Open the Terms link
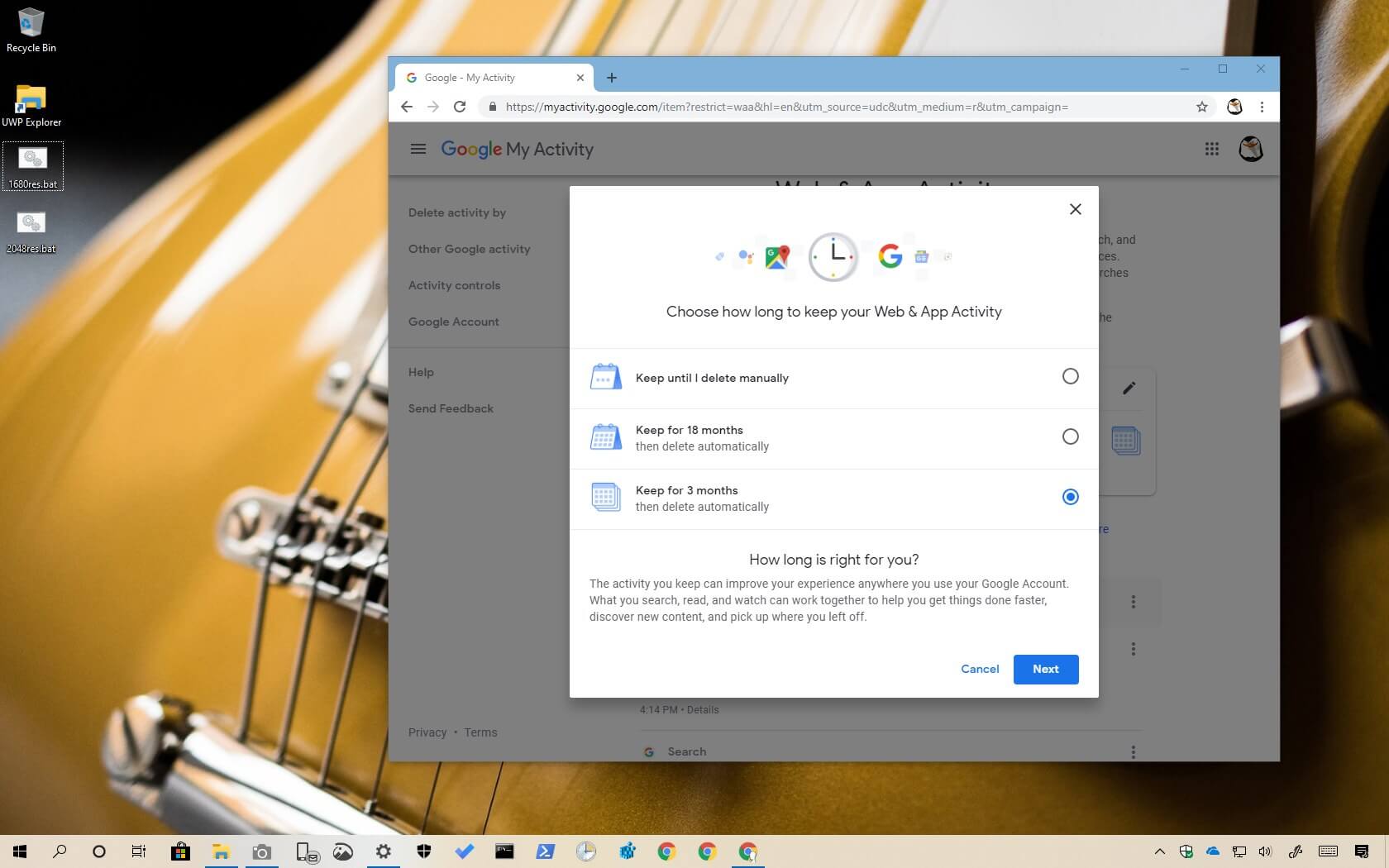This screenshot has width=1389, height=868. point(480,732)
